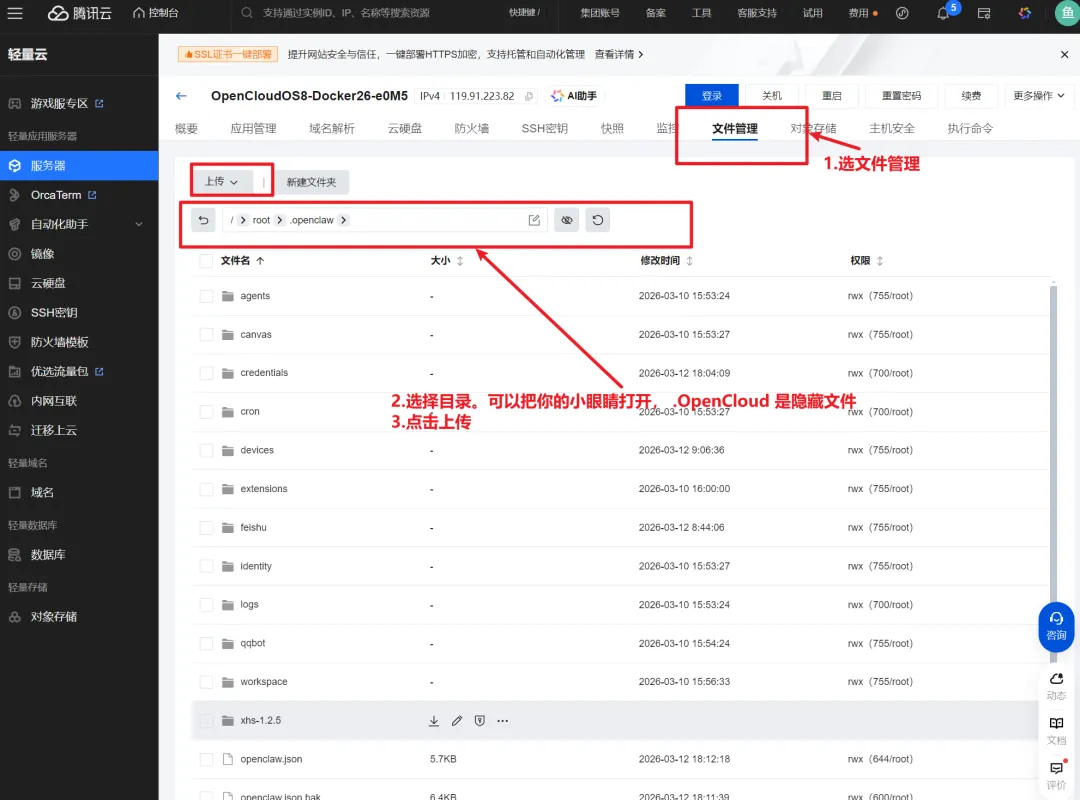Check the box for the feishu folder
Viewport: 1080px width, 800px height.
pos(206,527)
